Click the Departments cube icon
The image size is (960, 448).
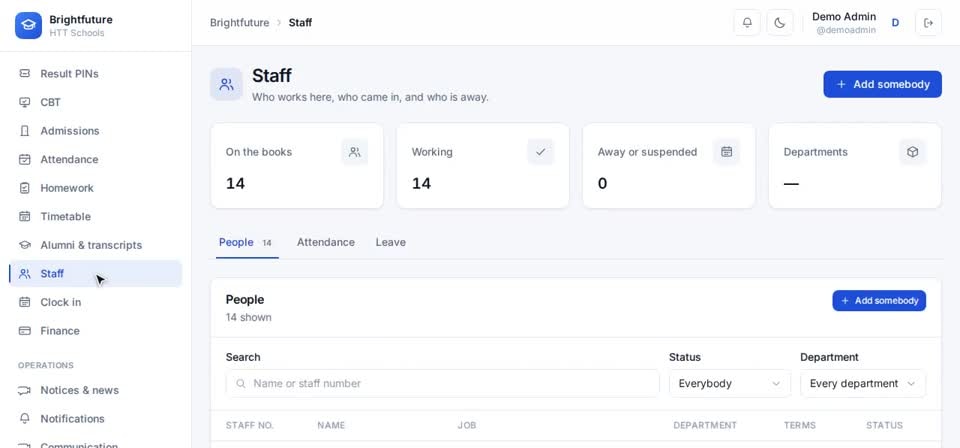tap(912, 152)
